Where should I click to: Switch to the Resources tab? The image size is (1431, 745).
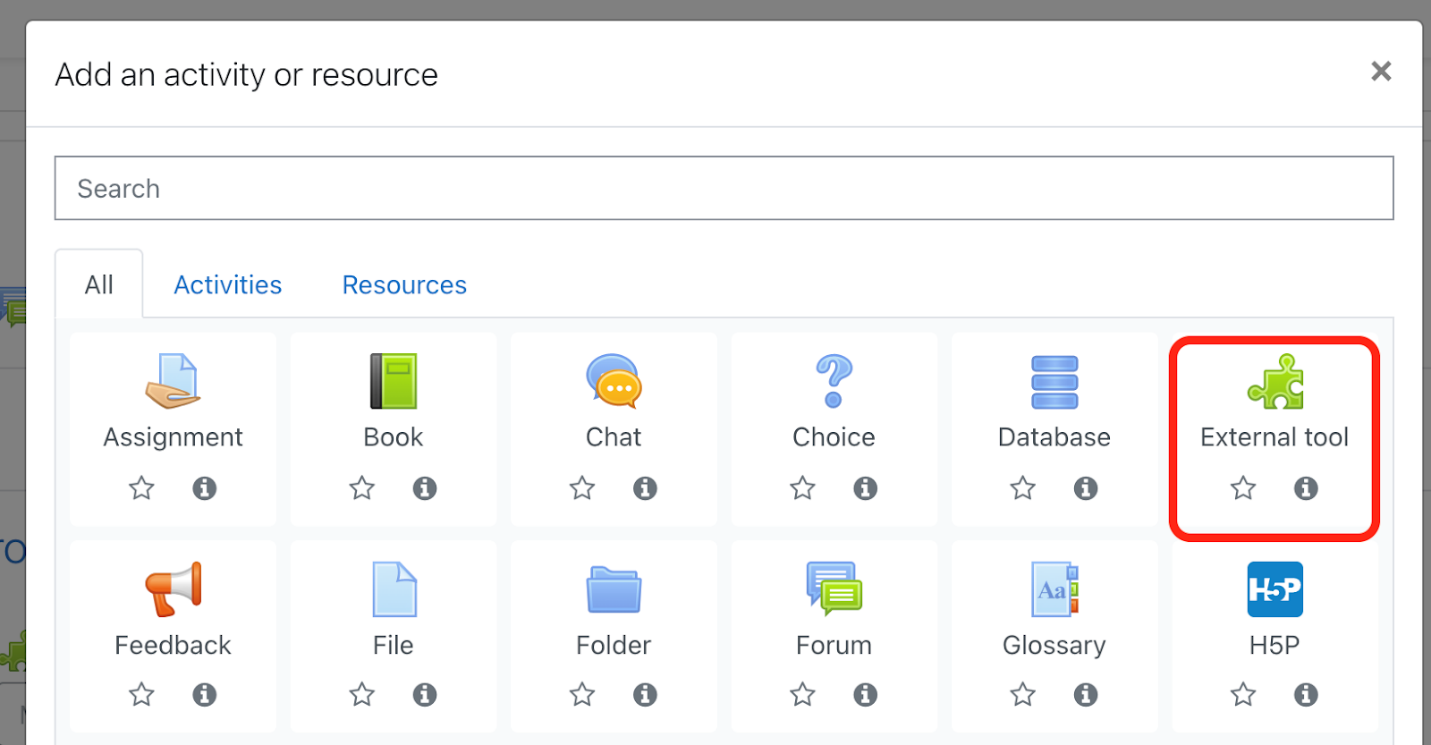tap(404, 285)
